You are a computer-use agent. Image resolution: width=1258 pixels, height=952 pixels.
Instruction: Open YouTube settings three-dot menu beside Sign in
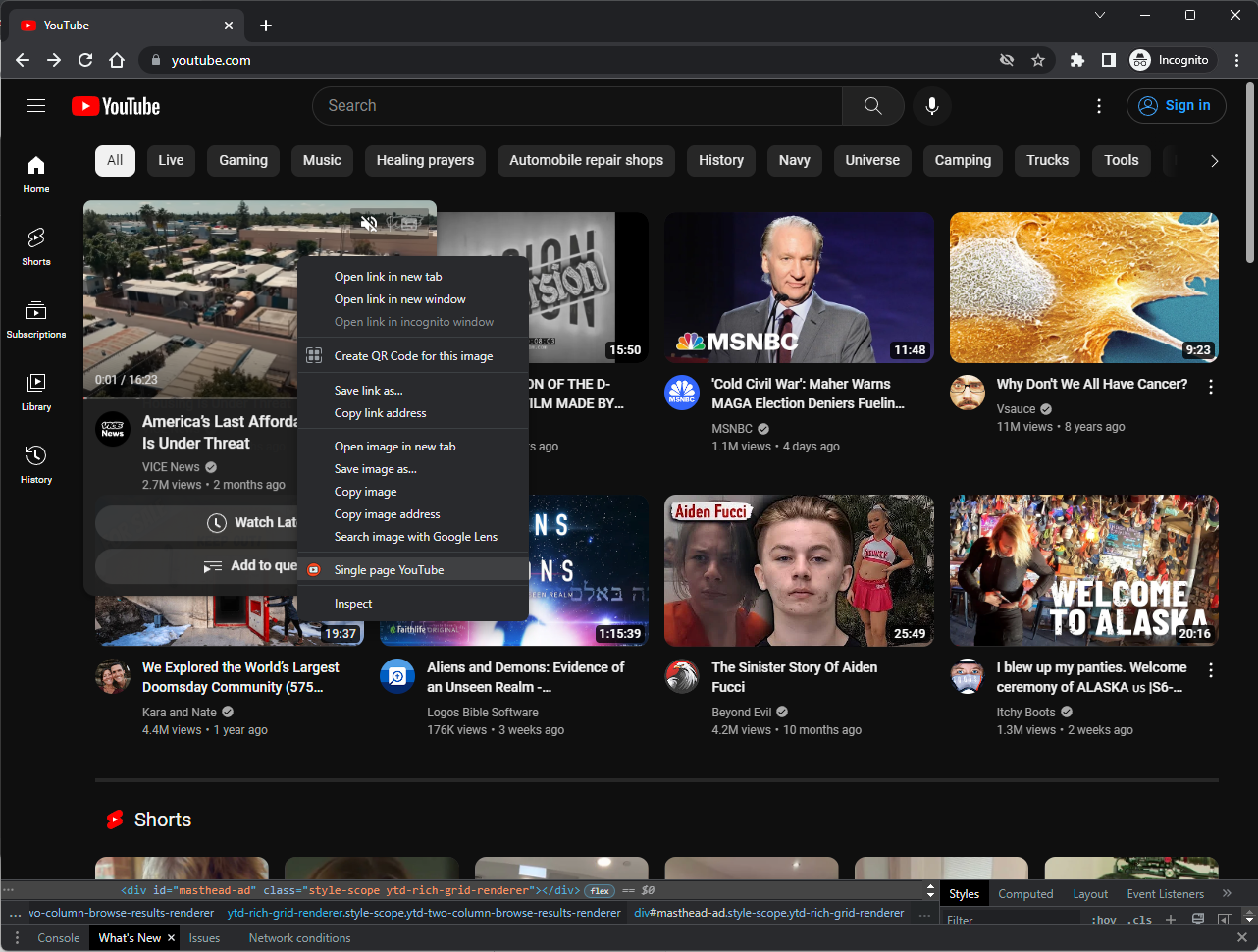(x=1099, y=106)
